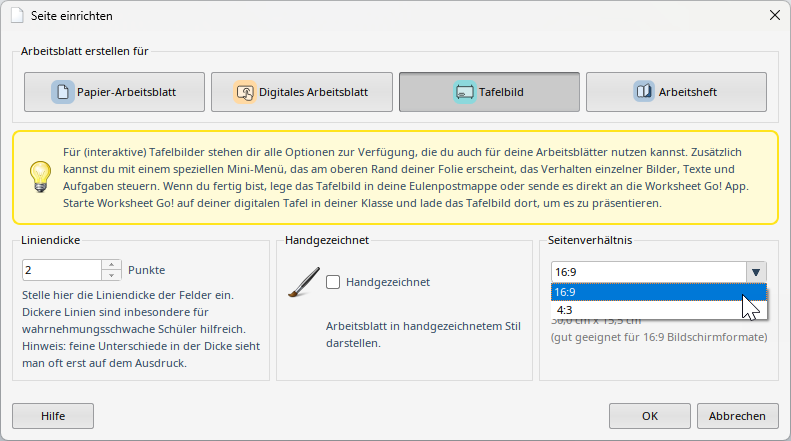
Task: Click the Liniendicke value field
Action: (x=62, y=270)
